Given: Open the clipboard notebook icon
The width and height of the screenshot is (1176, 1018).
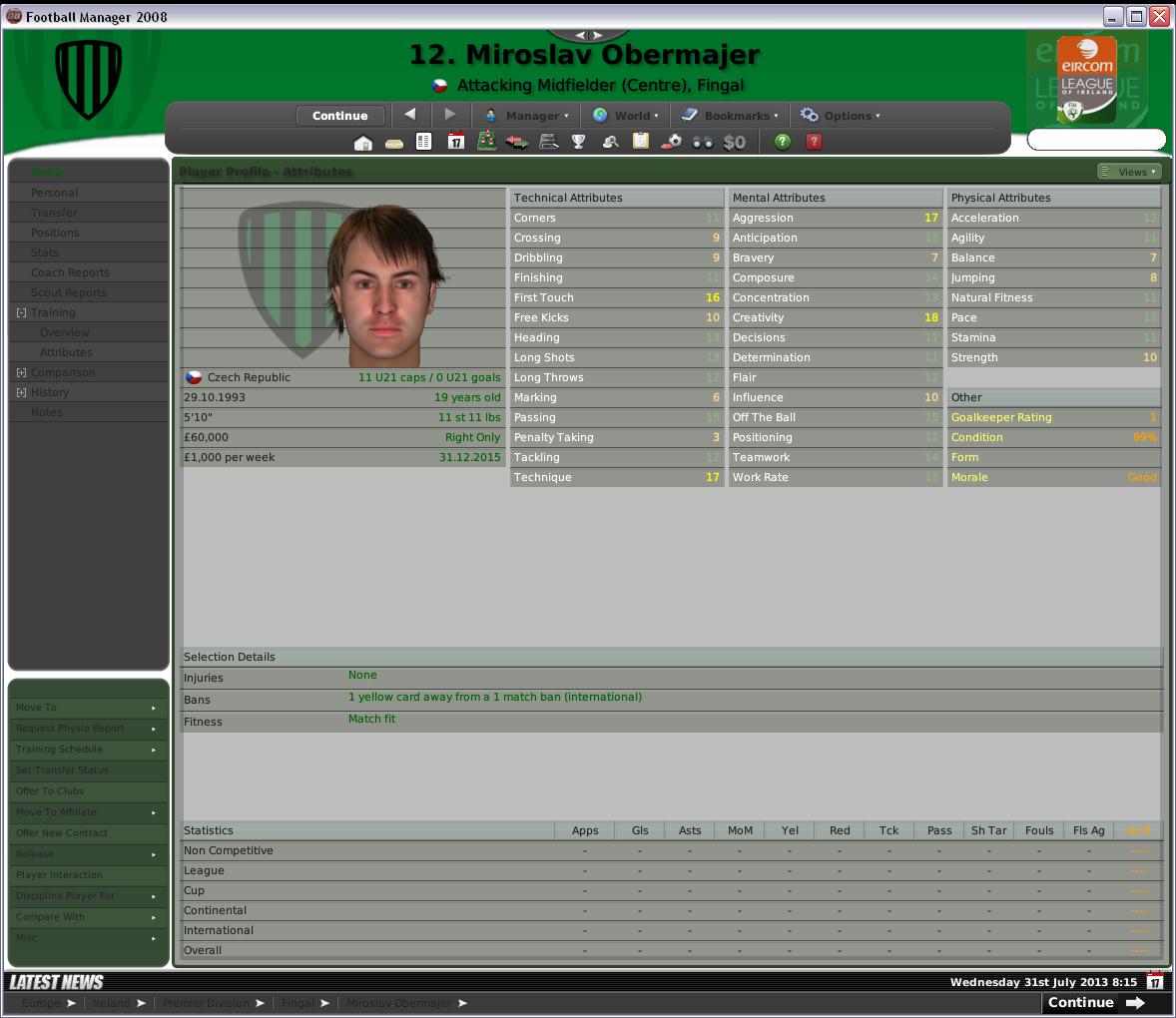Looking at the screenshot, I should (641, 142).
